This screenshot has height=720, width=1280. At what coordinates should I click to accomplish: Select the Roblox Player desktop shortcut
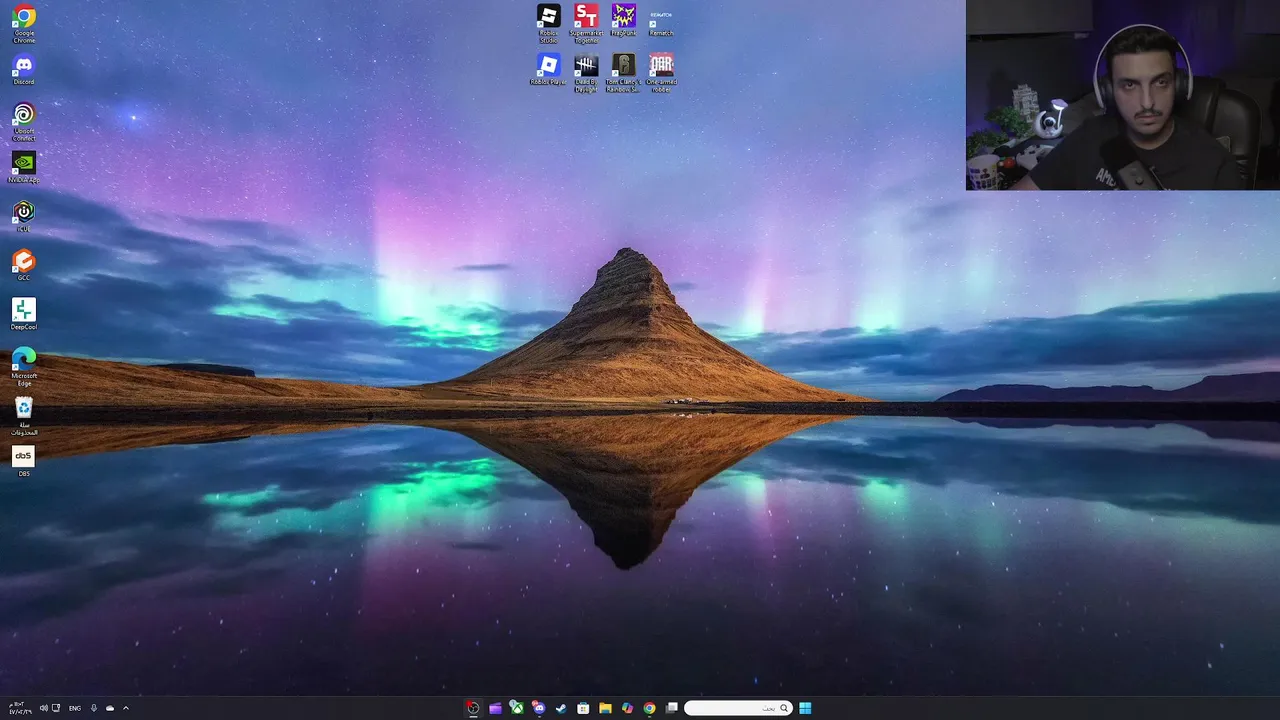point(548,70)
